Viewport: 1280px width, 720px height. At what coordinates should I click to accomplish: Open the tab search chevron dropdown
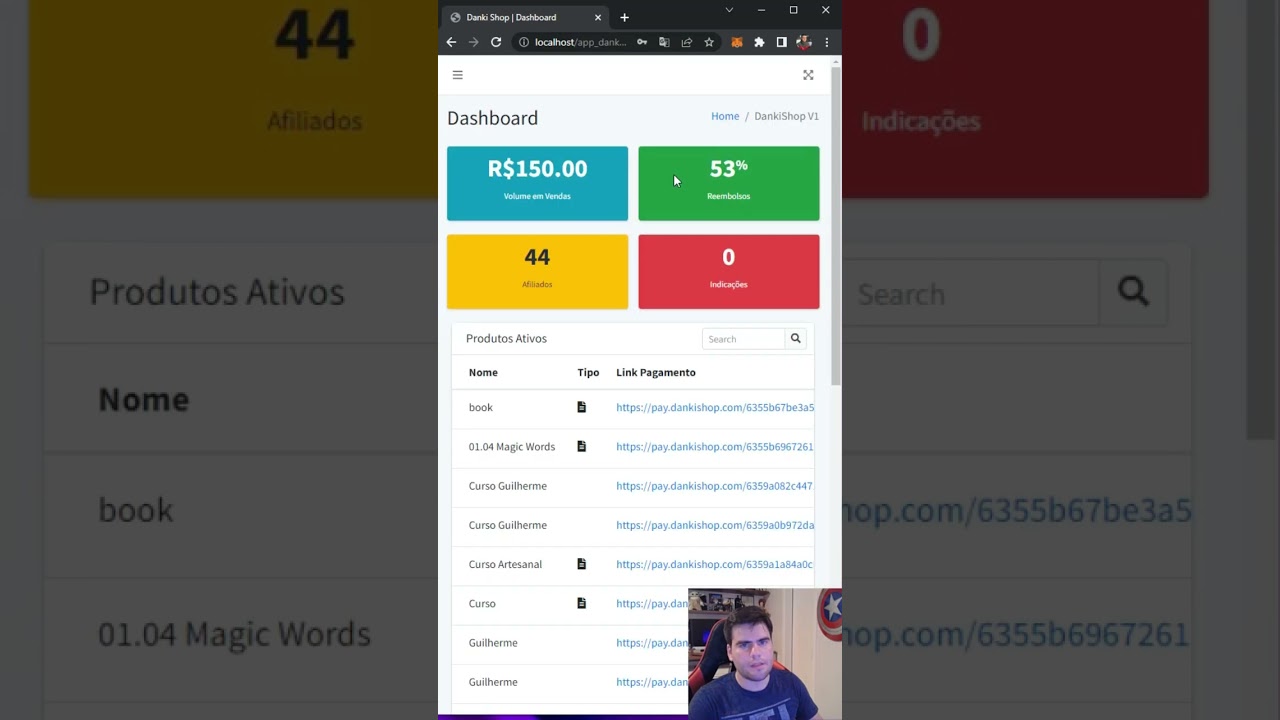point(729,10)
